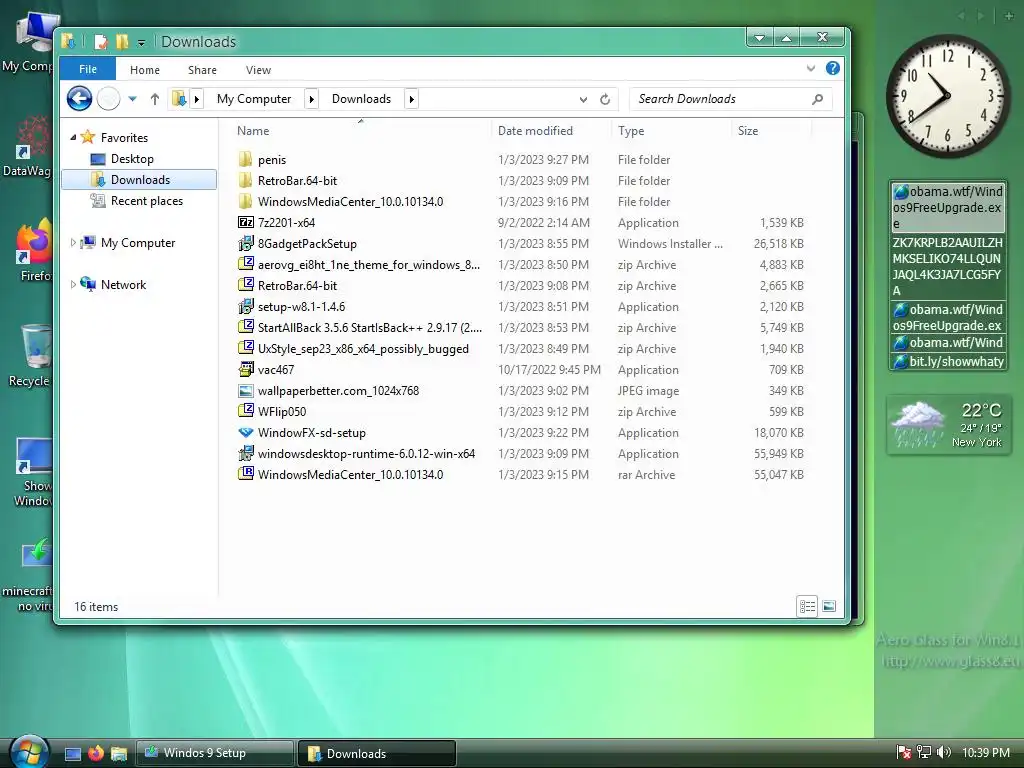
Task: Select the WindowsMediaCenter rar archive icon
Action: tap(246, 474)
